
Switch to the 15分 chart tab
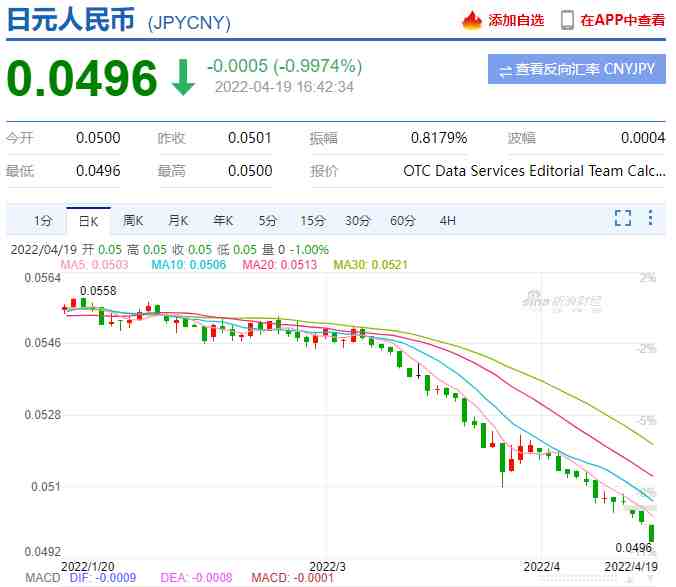tap(313, 221)
